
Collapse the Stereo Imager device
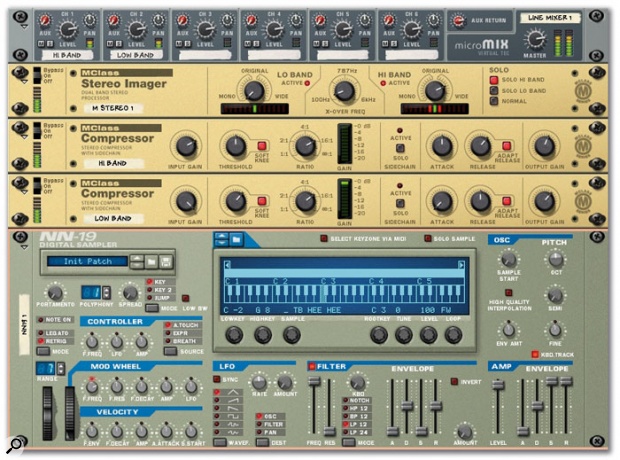(25, 82)
